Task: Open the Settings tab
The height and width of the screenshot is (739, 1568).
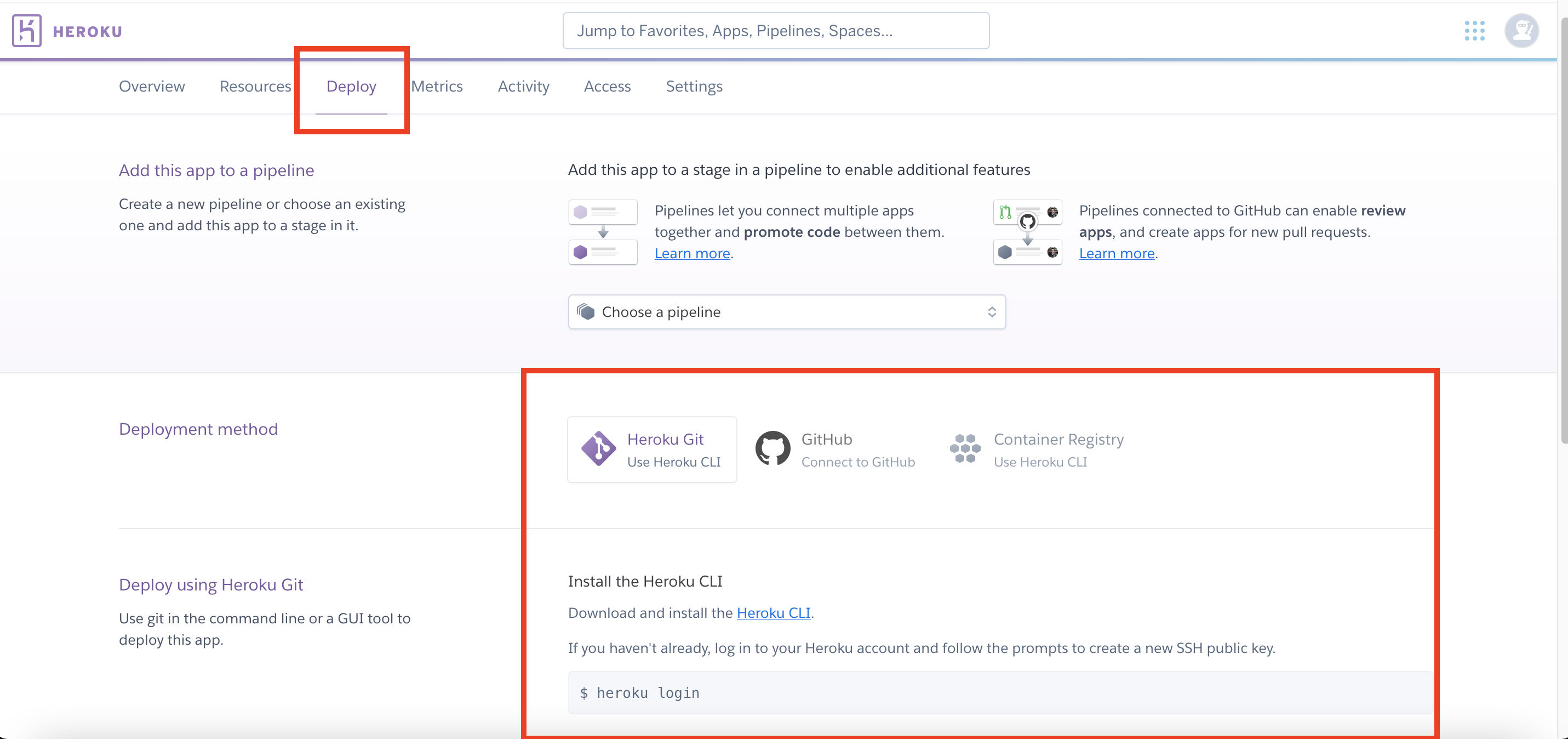Action: click(694, 87)
